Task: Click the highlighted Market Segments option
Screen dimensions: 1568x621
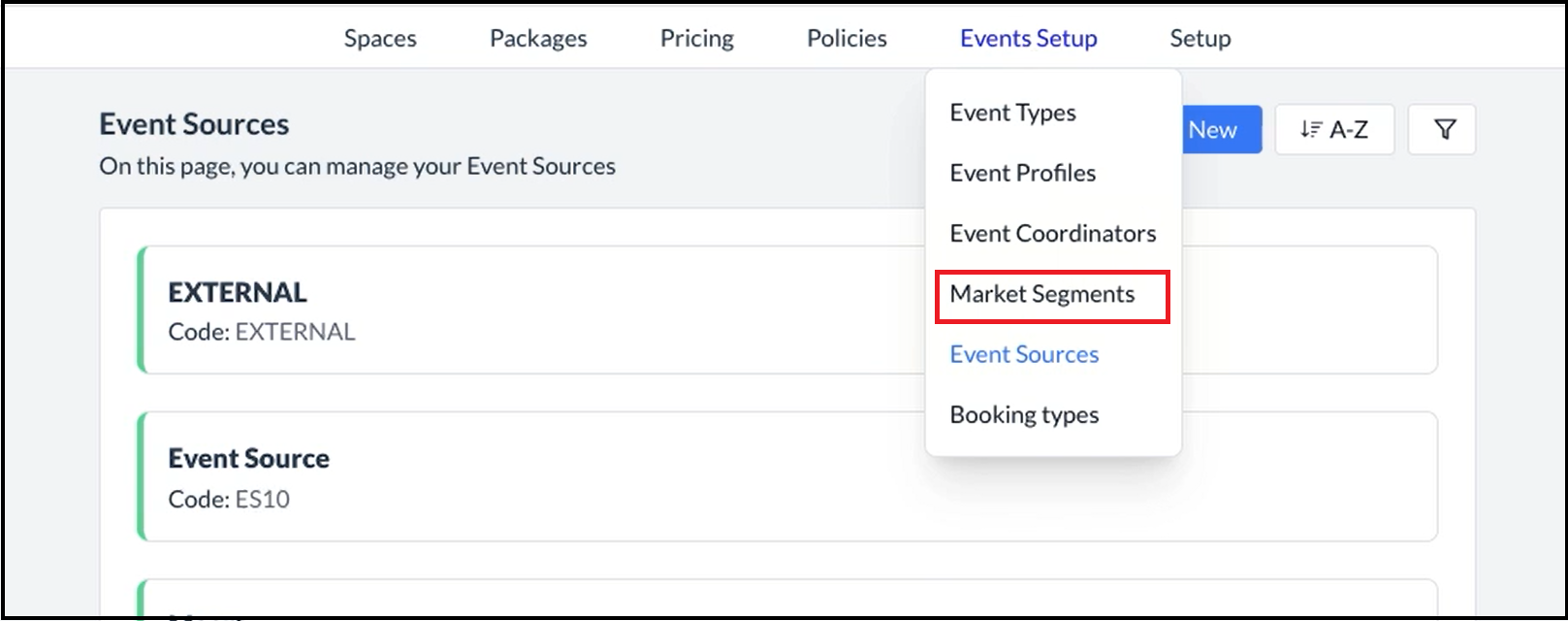Action: 1041,294
